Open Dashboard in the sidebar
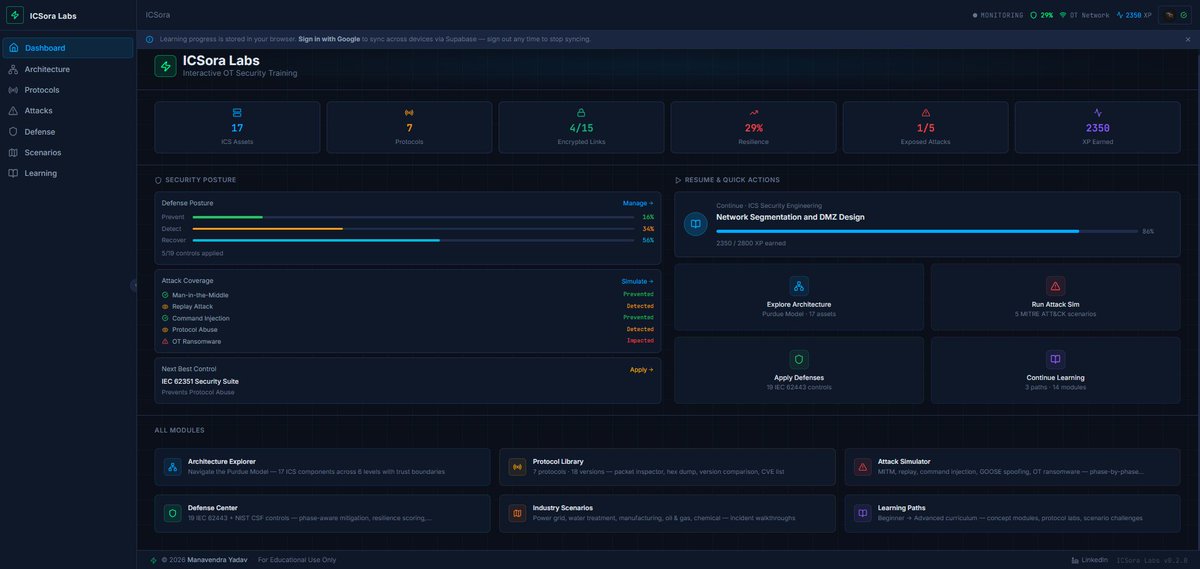The height and width of the screenshot is (569, 1200). click(68, 48)
